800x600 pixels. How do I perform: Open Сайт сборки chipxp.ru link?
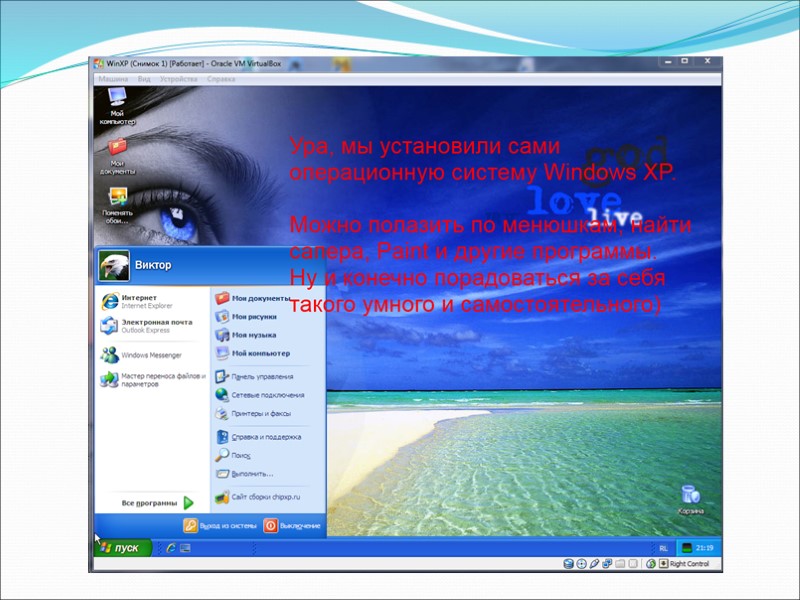tap(258, 497)
